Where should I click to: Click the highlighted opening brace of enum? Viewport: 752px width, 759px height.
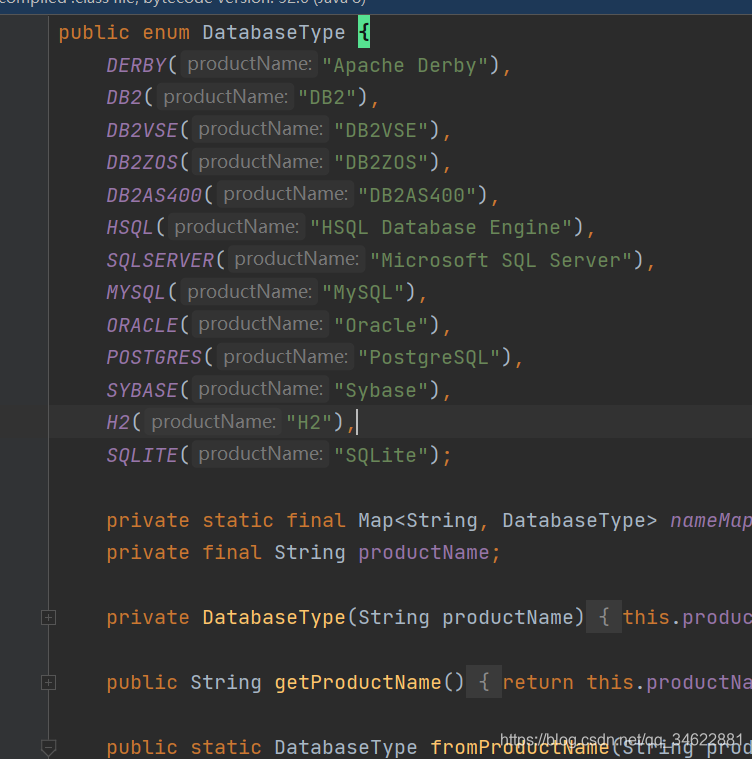(x=364, y=32)
